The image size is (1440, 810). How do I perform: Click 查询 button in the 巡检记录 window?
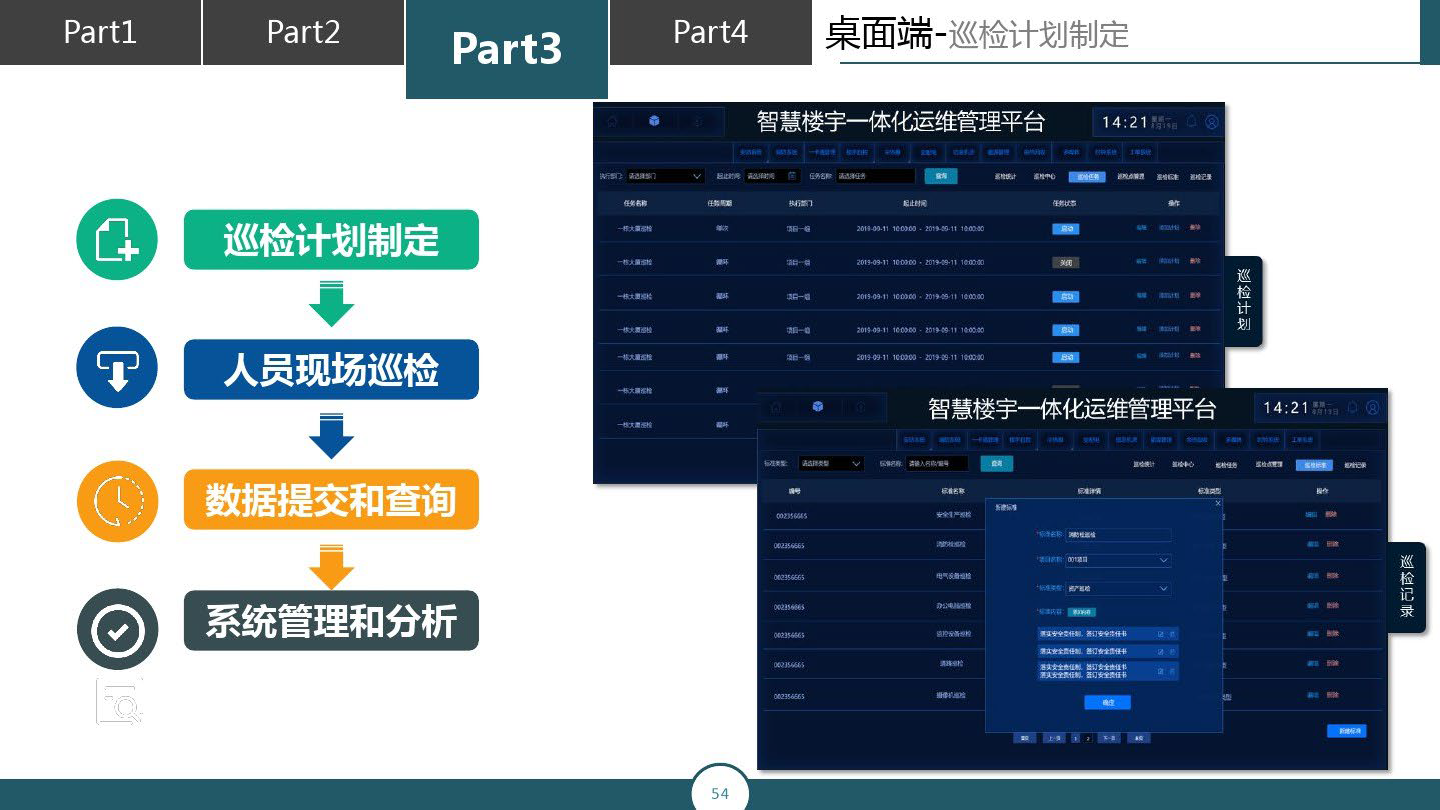(x=996, y=463)
